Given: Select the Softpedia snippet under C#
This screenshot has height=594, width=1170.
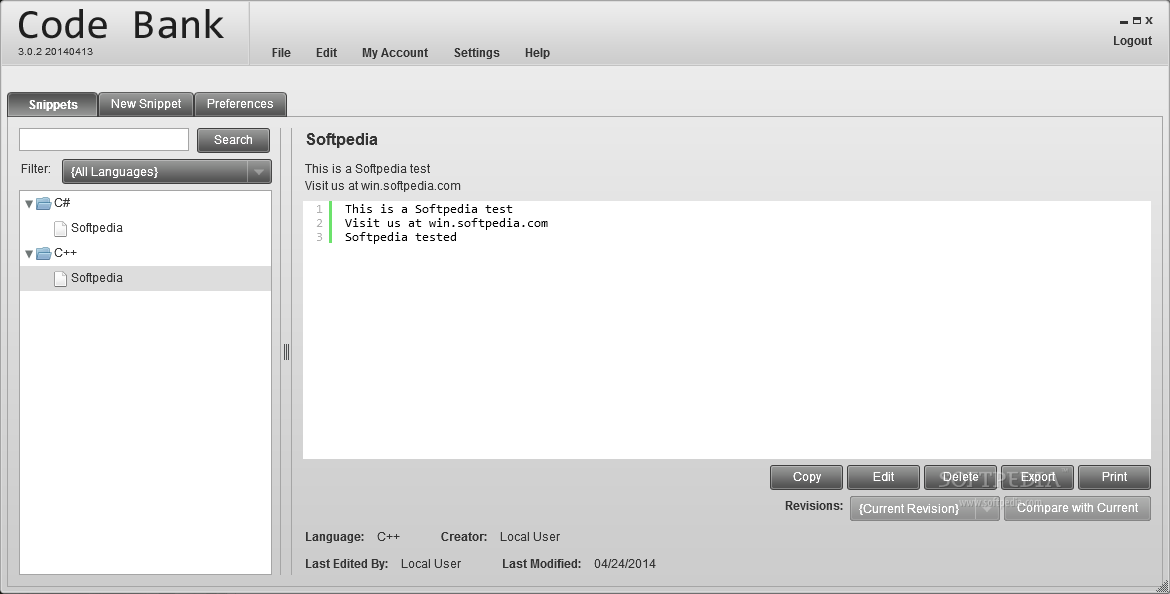Looking at the screenshot, I should pos(146,228).
